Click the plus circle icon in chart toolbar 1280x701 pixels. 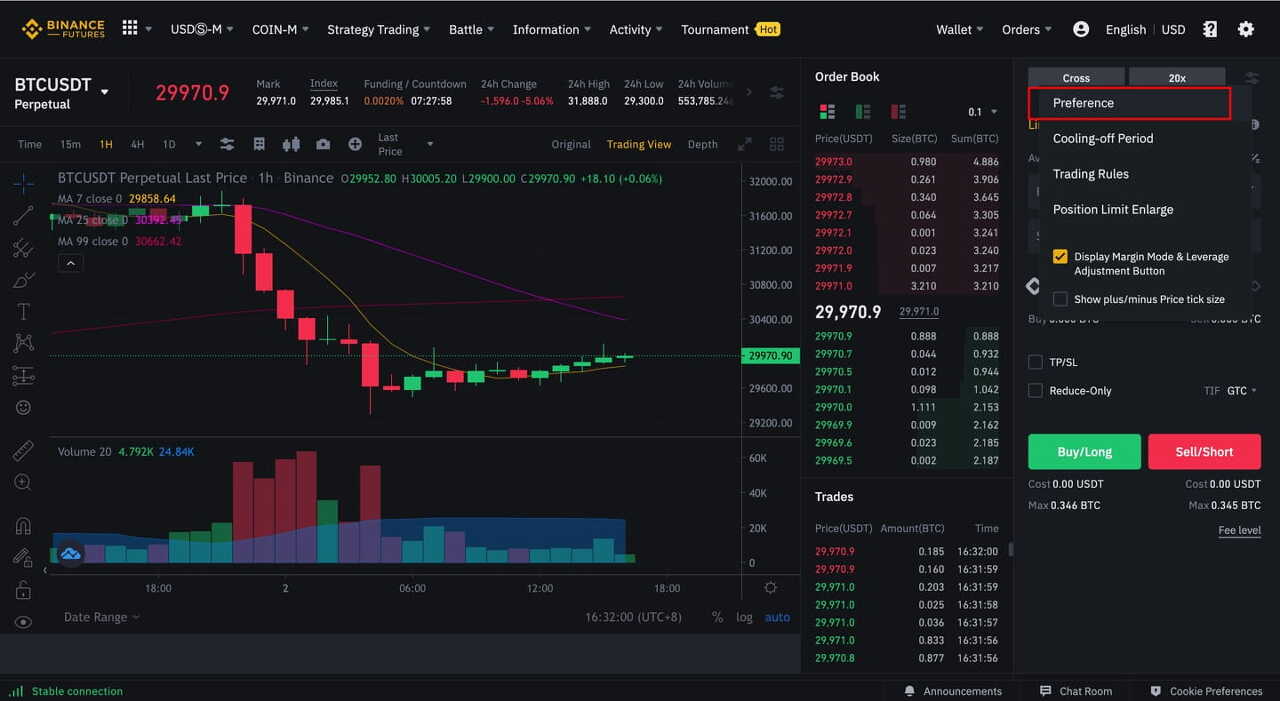[x=355, y=144]
